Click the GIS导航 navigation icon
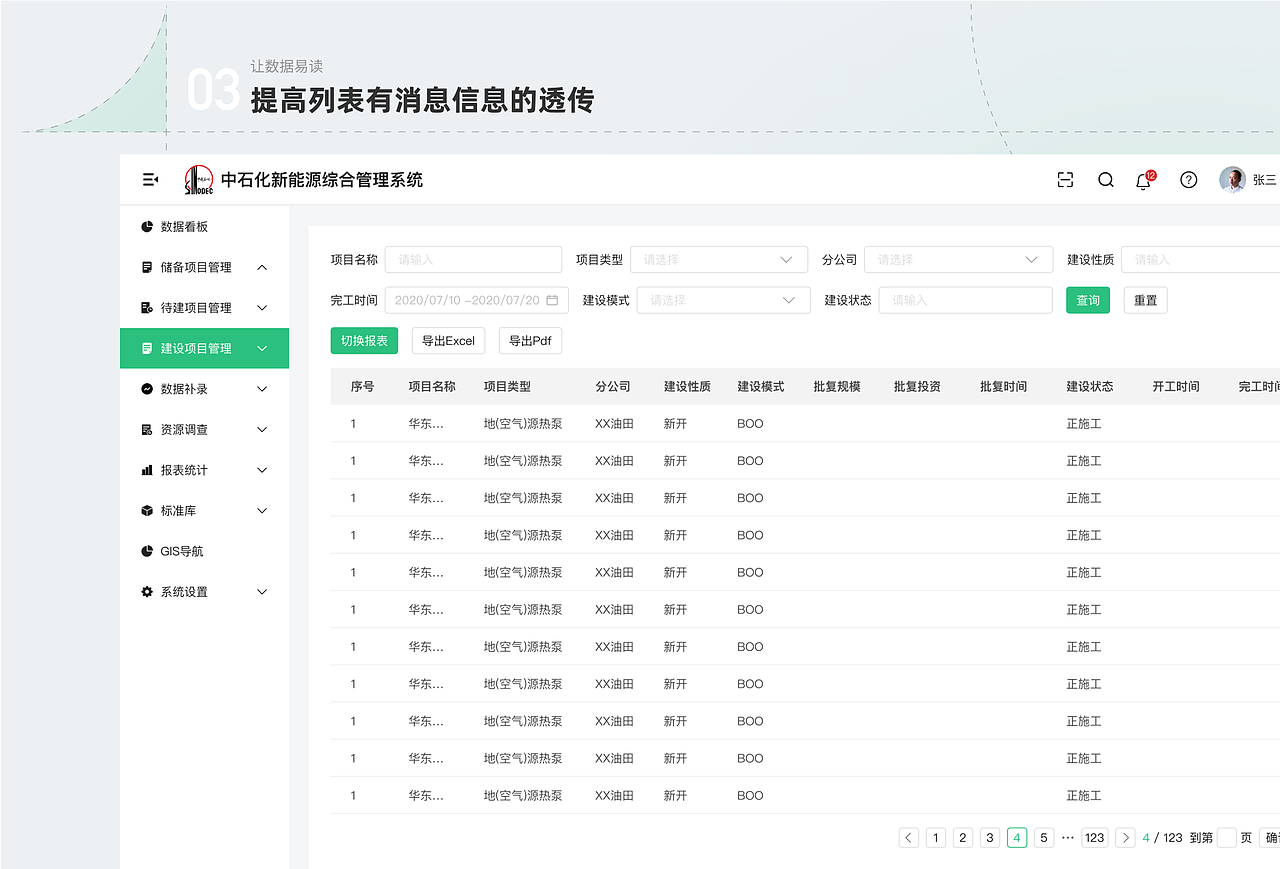This screenshot has width=1280, height=869. tap(147, 550)
